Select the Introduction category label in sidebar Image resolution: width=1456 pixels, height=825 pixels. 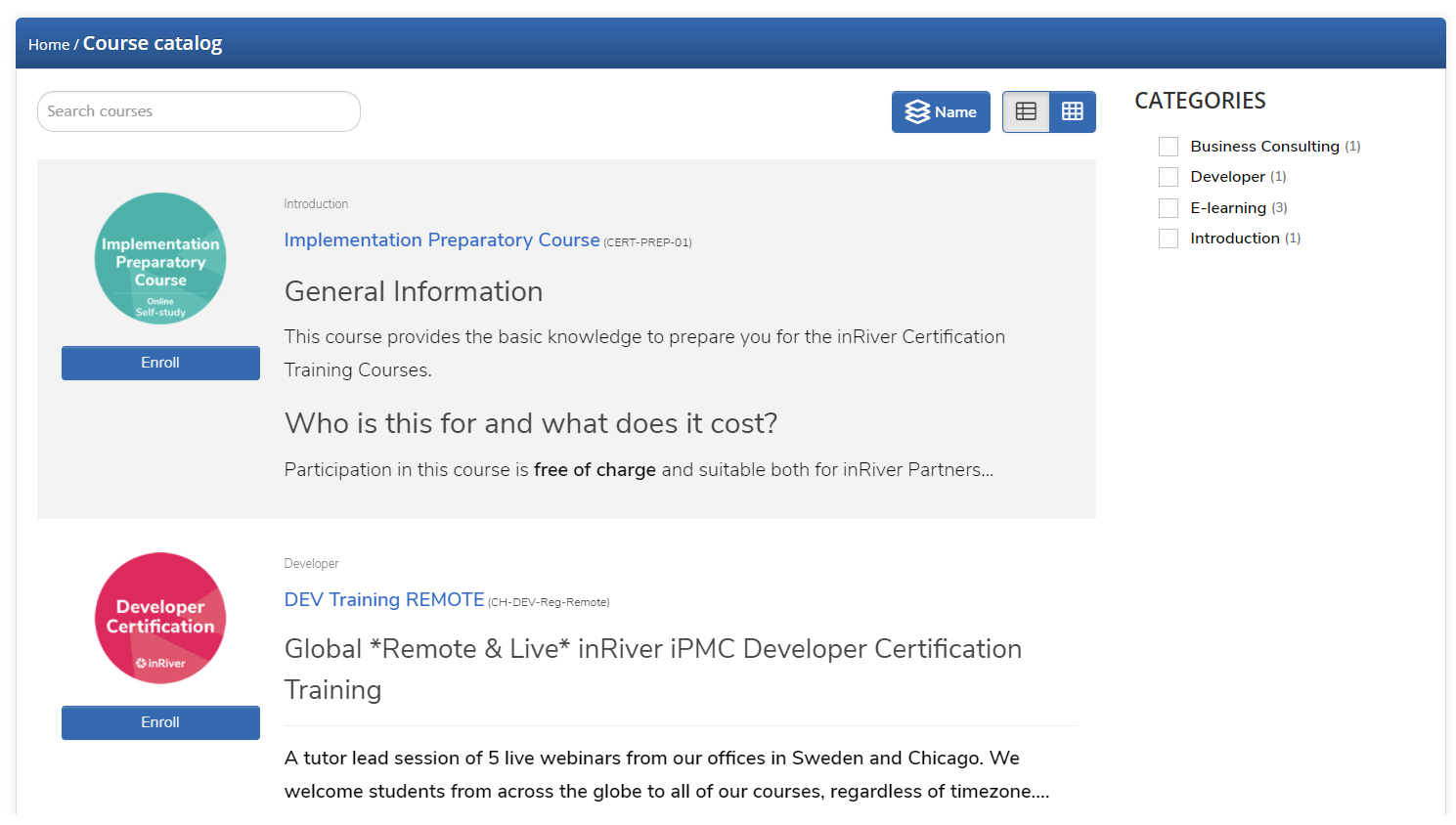click(x=1235, y=239)
